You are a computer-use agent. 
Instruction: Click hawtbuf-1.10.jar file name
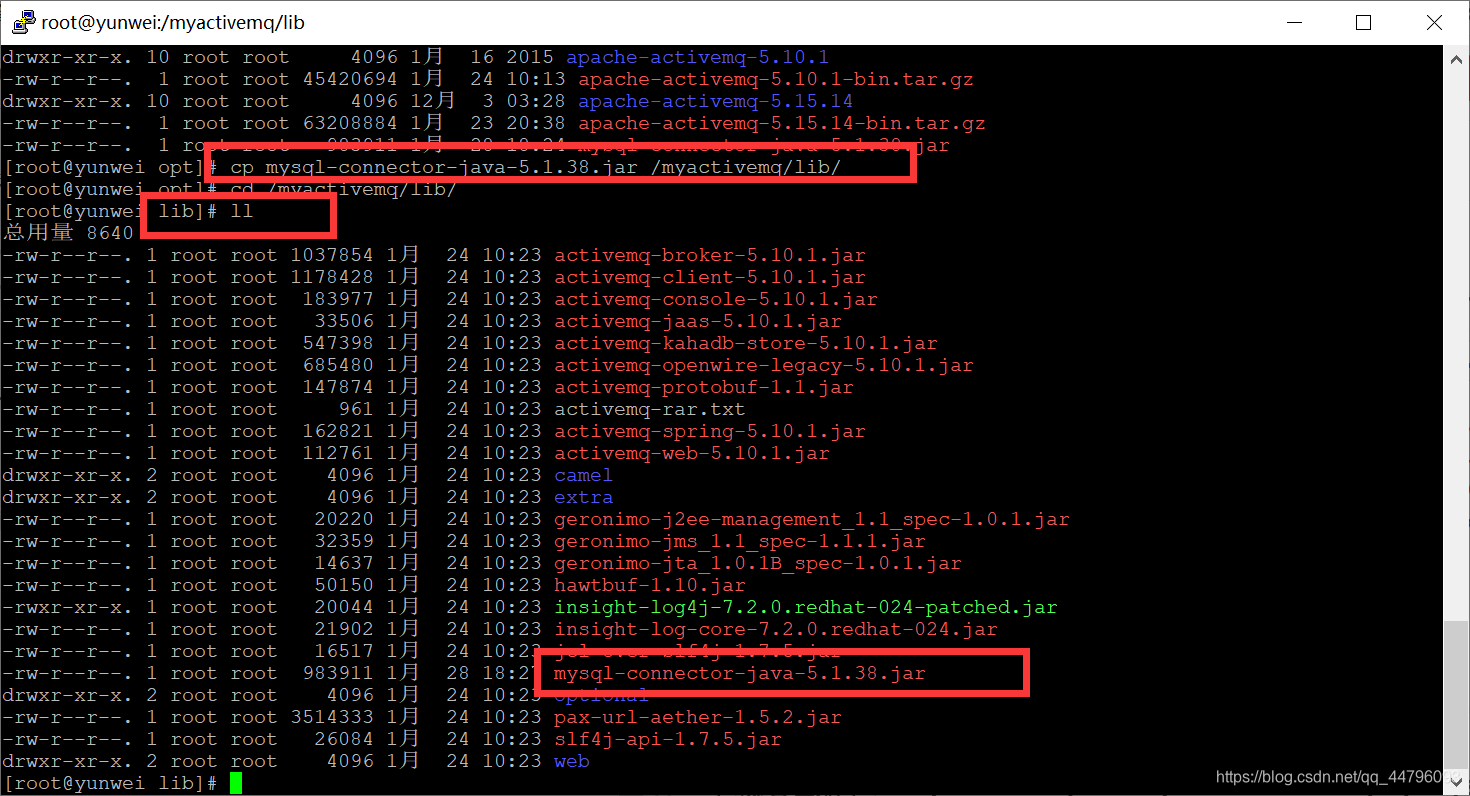pyautogui.click(x=649, y=585)
